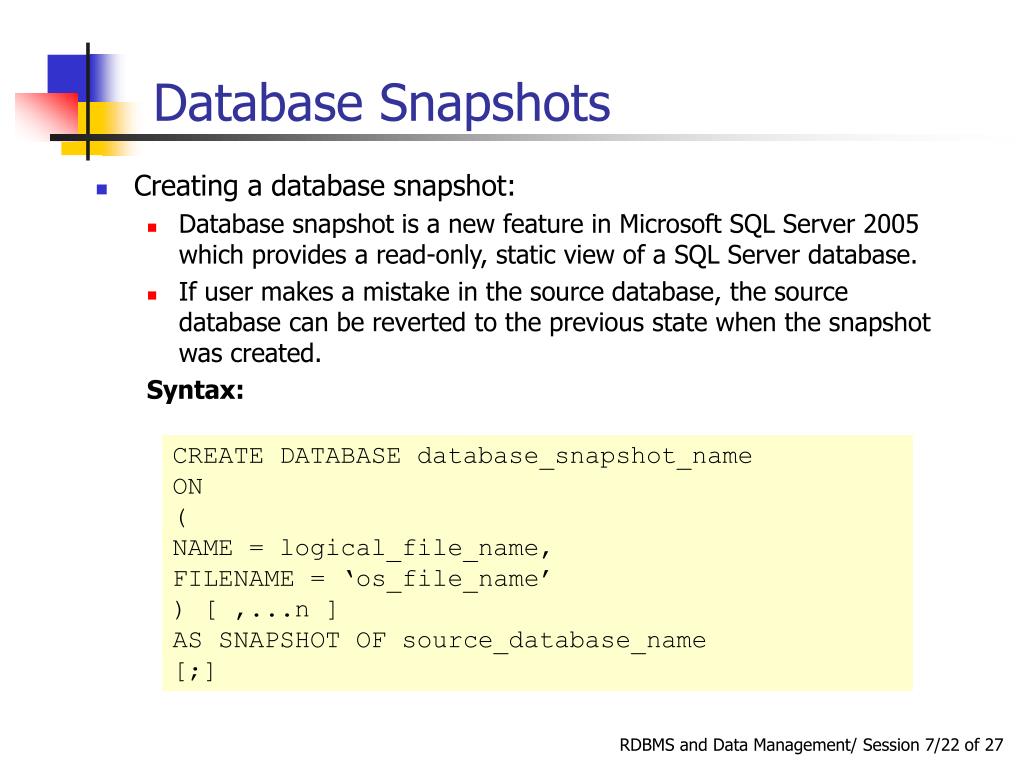Viewport: 1024px width, 768px height.
Task: Click the 'Database Snapshots' slide title
Action: pos(381,103)
